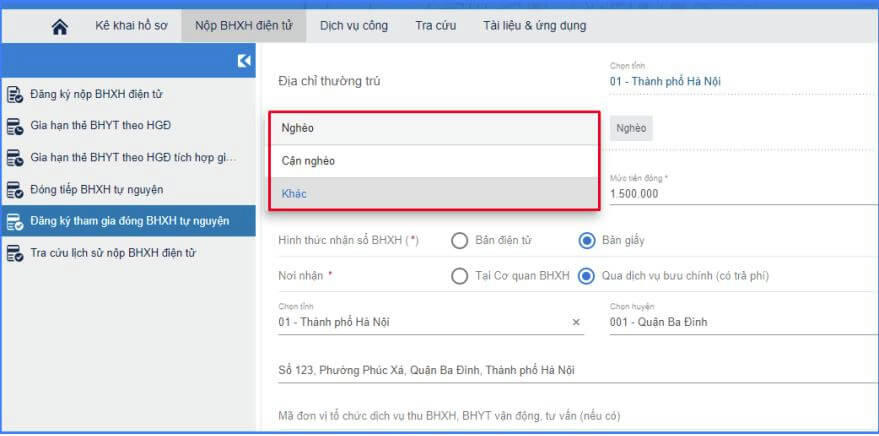Click the delivery address text field
This screenshot has width=879, height=436.
[x=579, y=371]
